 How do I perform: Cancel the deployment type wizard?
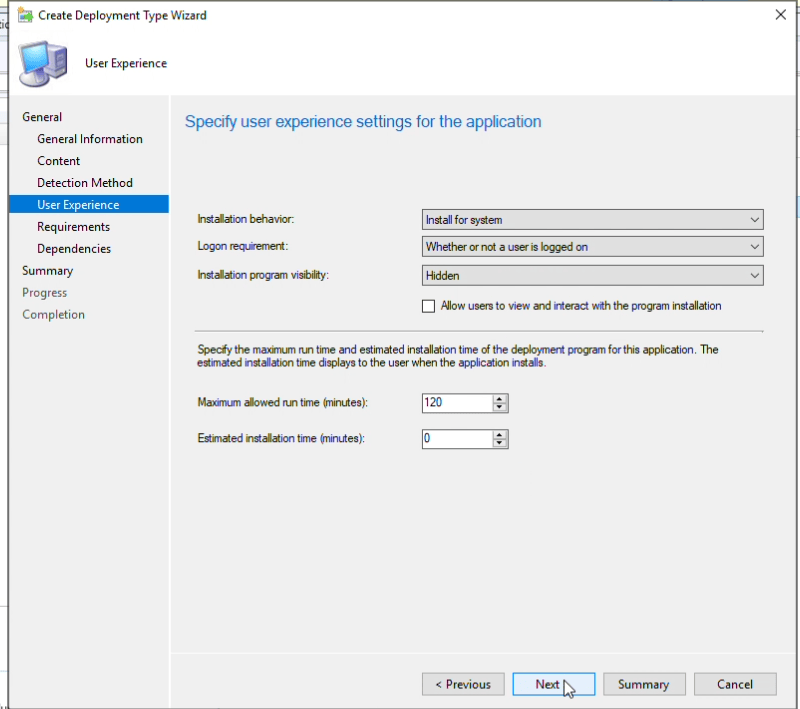click(x=735, y=684)
